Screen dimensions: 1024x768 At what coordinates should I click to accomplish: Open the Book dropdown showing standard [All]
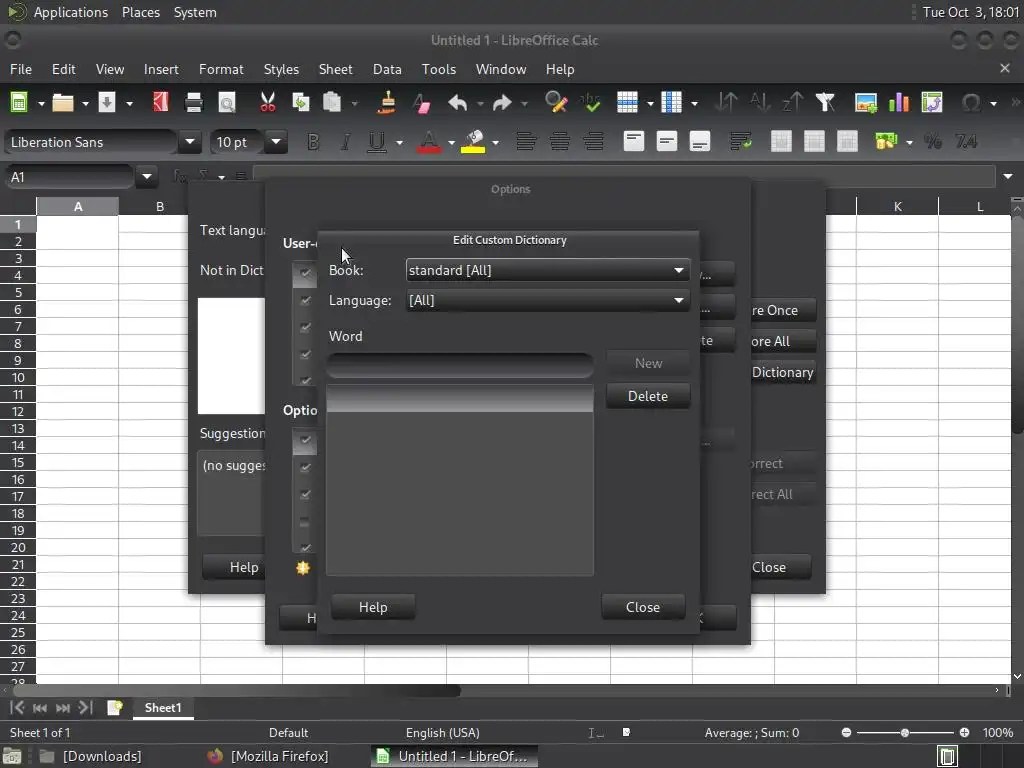[547, 270]
